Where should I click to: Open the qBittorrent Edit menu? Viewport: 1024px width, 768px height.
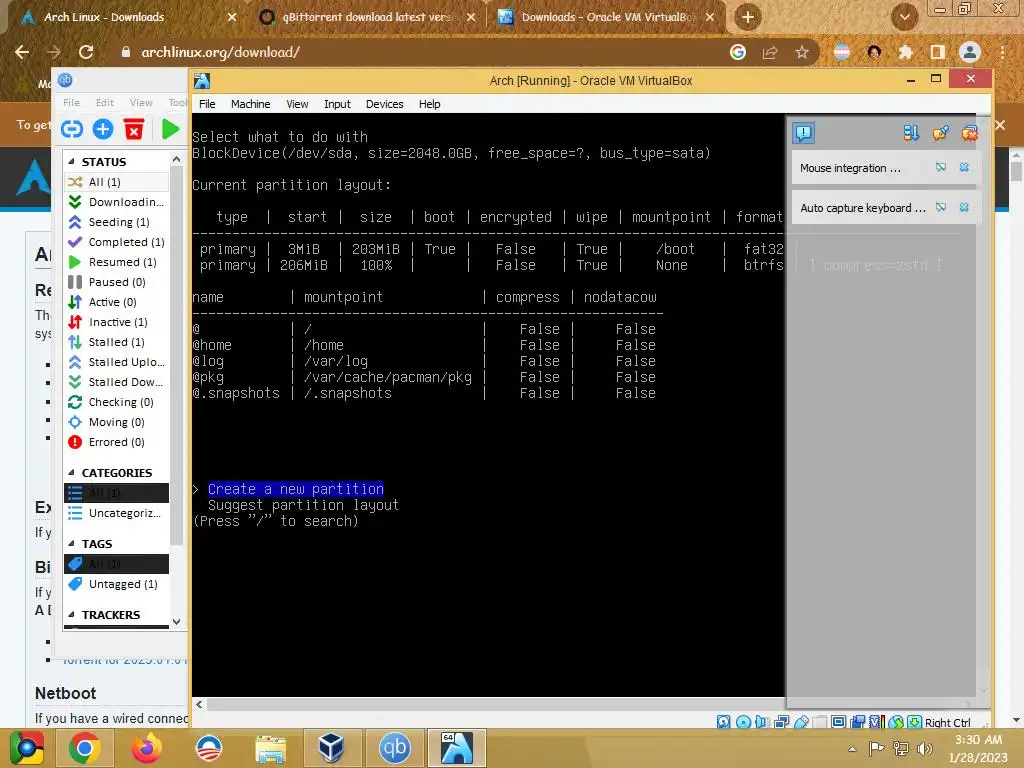(x=104, y=103)
